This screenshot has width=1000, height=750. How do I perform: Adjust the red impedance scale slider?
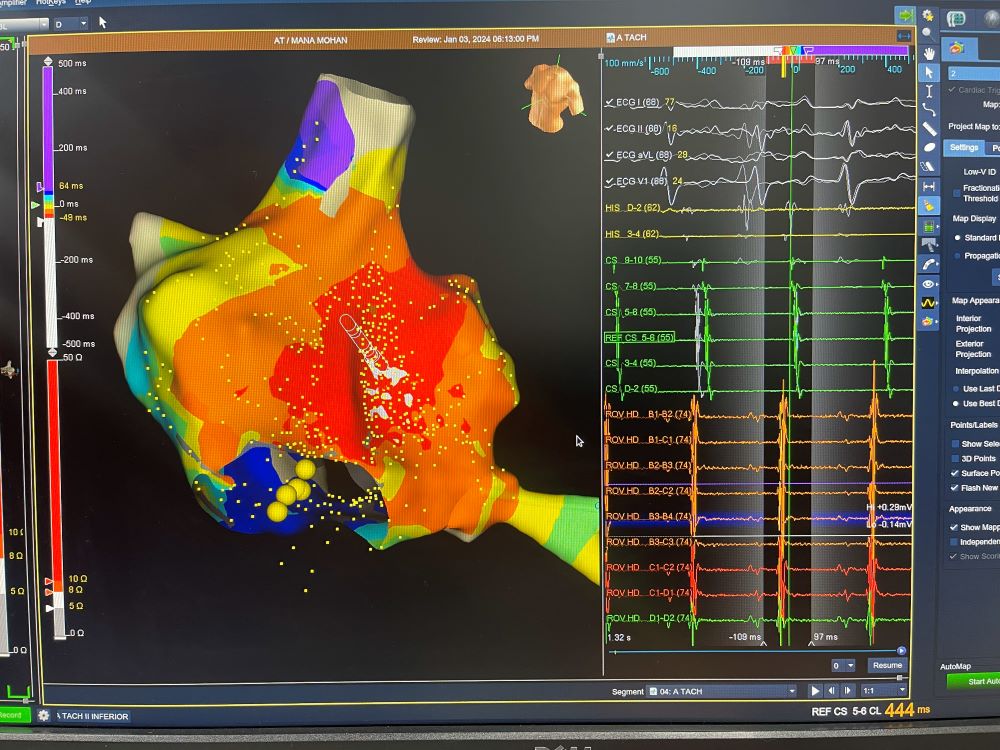pos(48,582)
